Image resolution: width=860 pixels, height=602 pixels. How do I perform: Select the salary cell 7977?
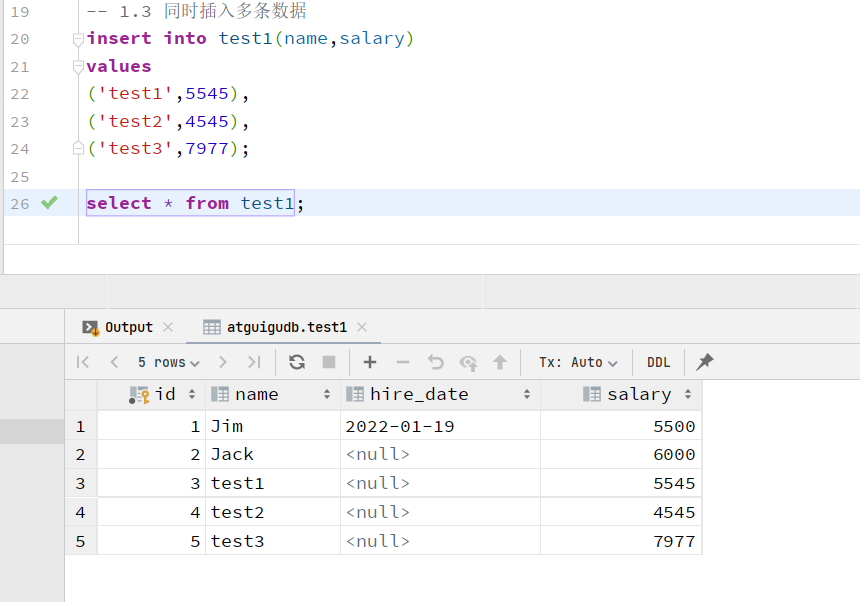(x=621, y=541)
